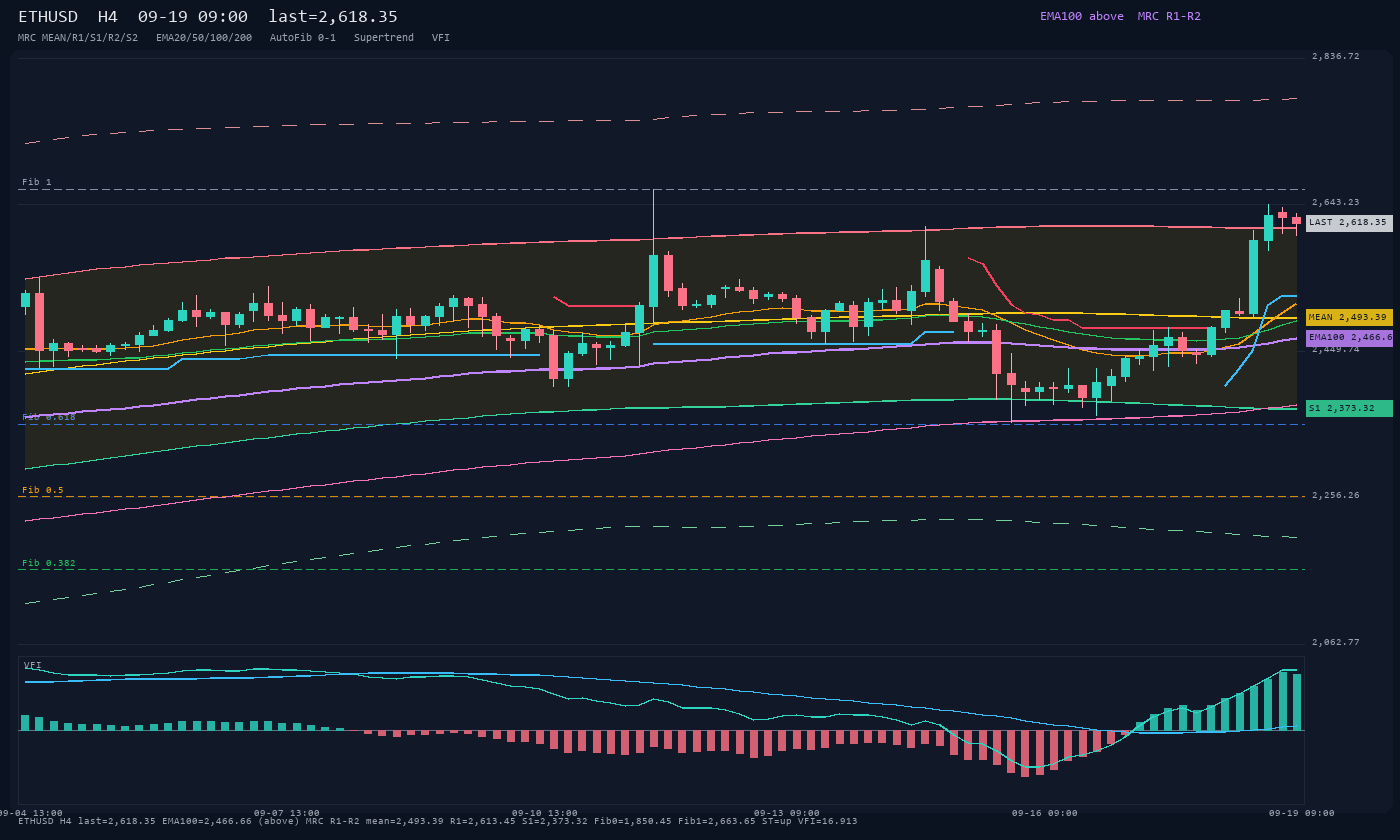This screenshot has height=840, width=1400.
Task: Click the 'LAST 2,618.35' price tag
Action: tap(1349, 223)
